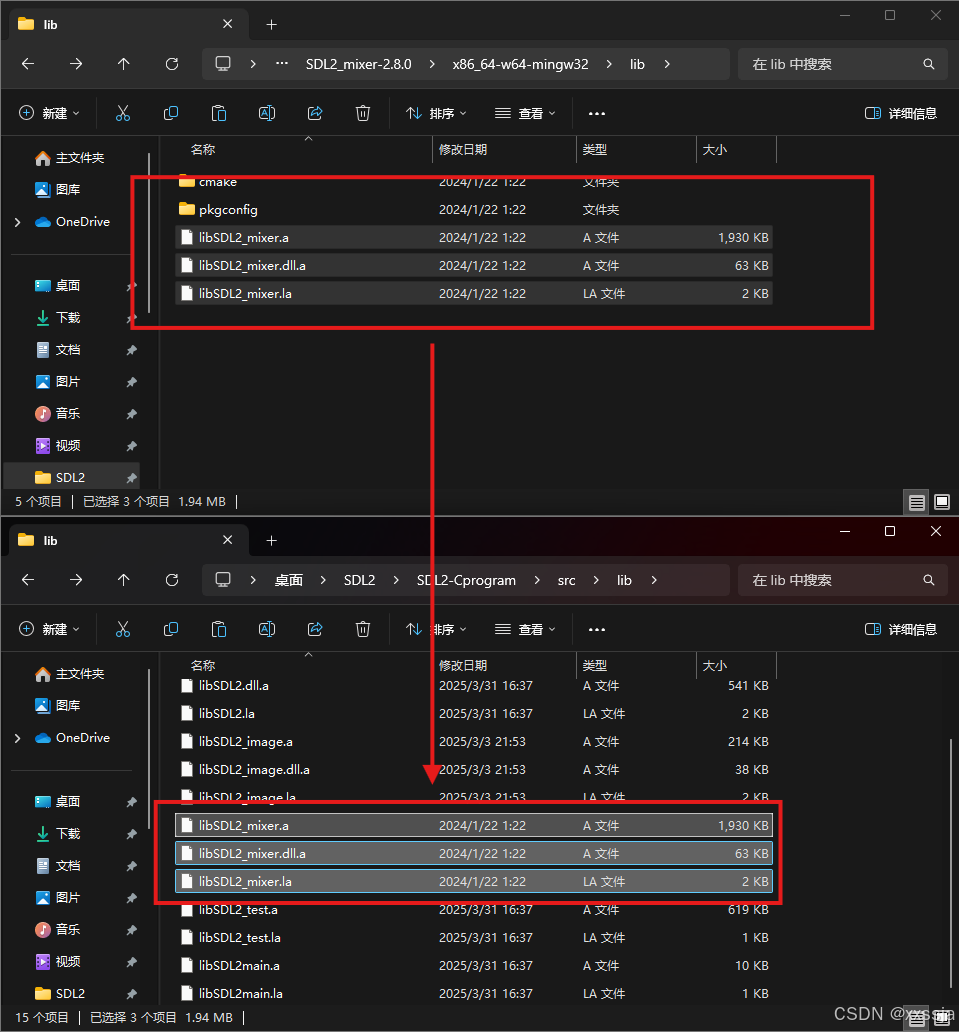Cut the selected files using the scissors icon
This screenshot has height=1032, width=959.
123,112
